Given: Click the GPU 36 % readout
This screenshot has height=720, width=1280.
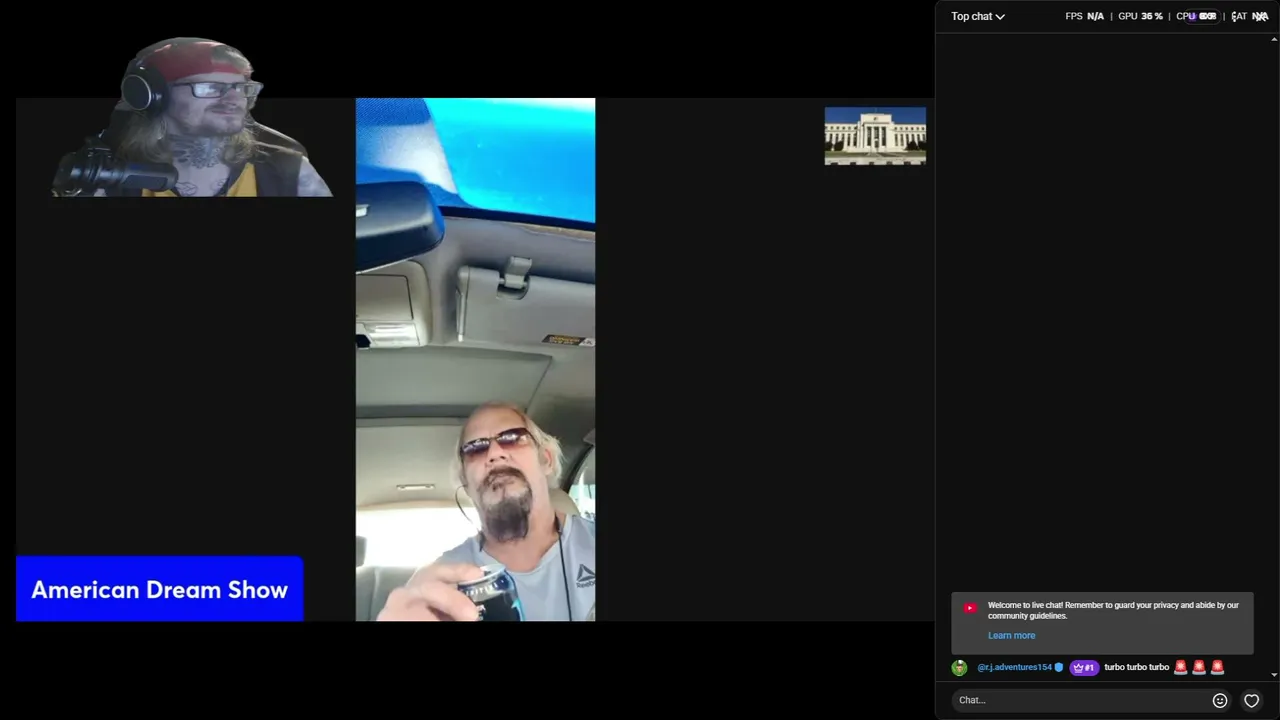Looking at the screenshot, I should tap(1140, 16).
